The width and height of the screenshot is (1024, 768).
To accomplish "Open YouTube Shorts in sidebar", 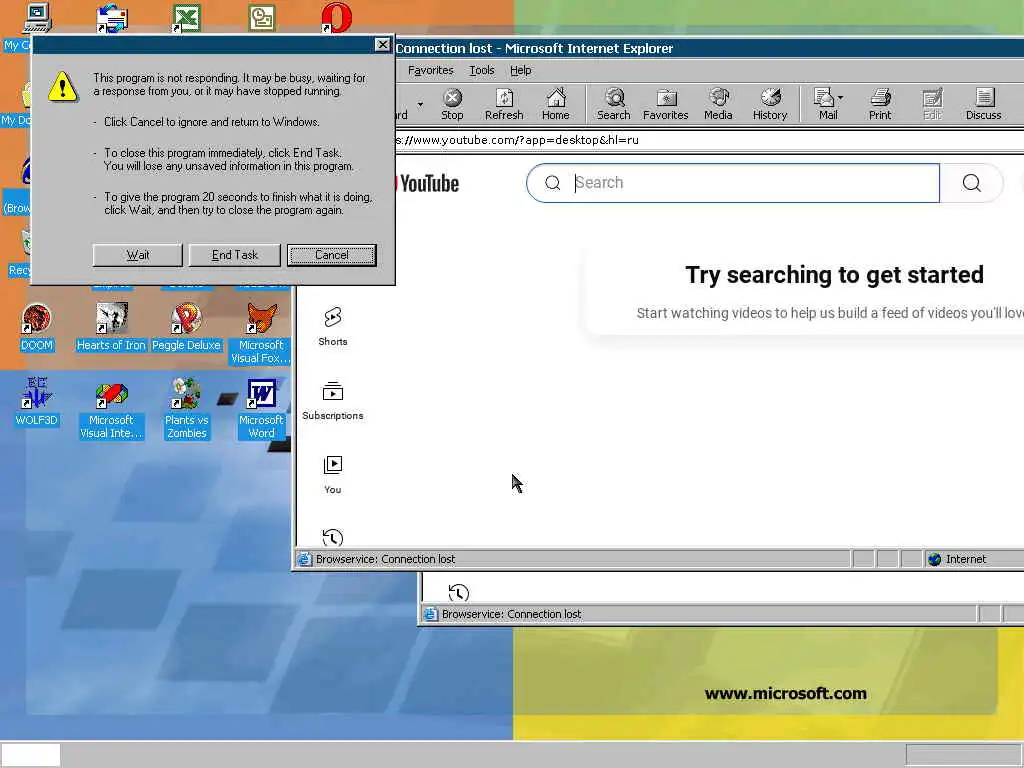I will pos(332,327).
